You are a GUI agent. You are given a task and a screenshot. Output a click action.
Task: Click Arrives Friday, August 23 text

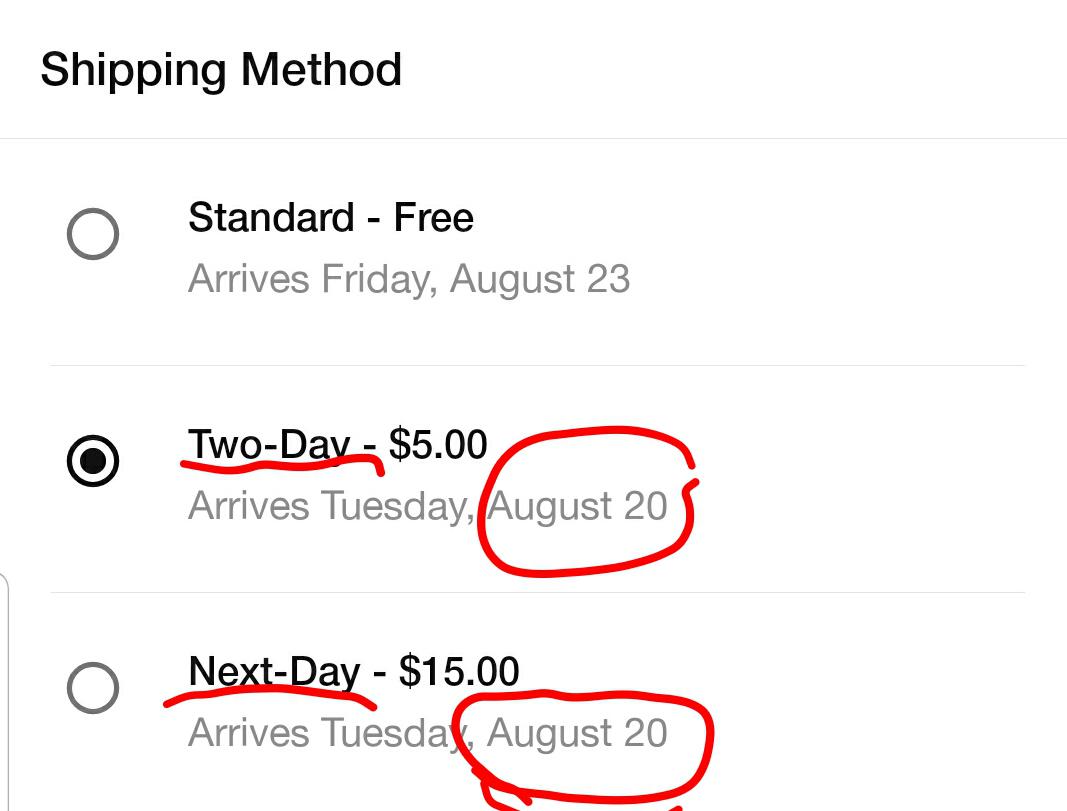click(x=408, y=278)
